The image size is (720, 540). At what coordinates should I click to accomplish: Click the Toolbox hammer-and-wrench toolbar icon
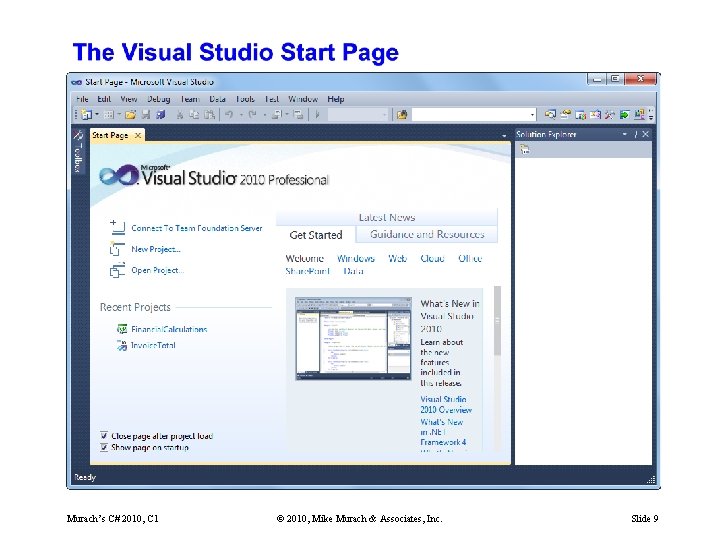pos(610,114)
